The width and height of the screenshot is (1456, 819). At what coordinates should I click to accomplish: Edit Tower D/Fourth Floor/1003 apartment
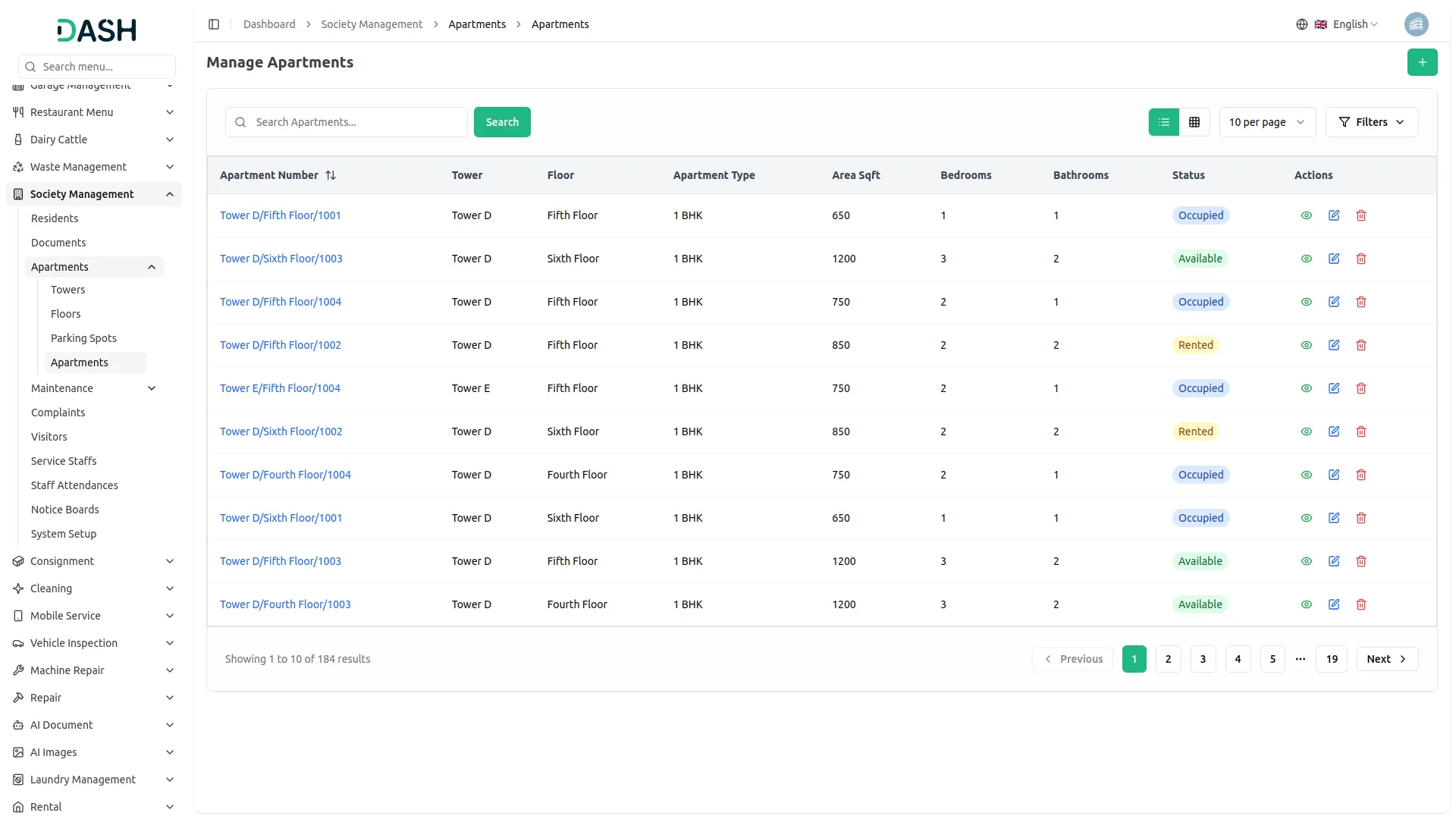click(x=1334, y=604)
